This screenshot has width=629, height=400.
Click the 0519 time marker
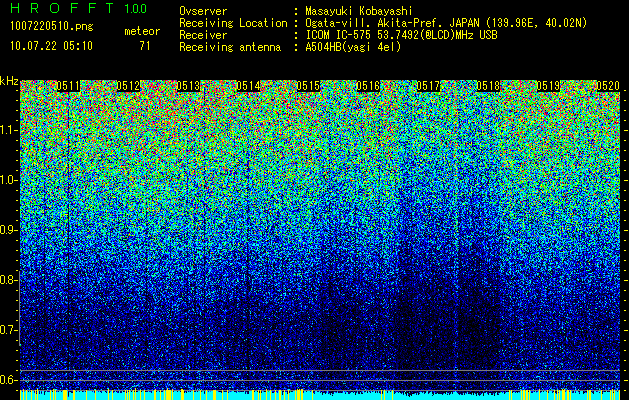coord(548,86)
